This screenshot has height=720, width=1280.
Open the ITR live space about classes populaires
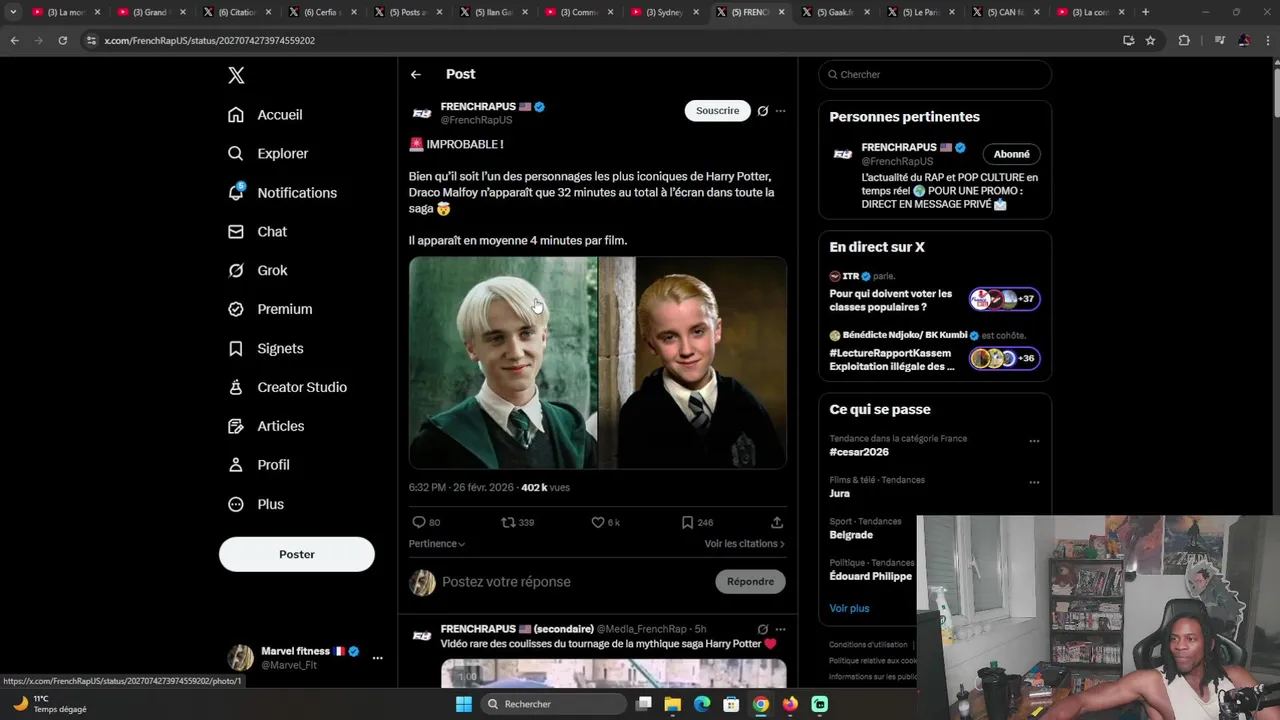pyautogui.click(x=935, y=293)
